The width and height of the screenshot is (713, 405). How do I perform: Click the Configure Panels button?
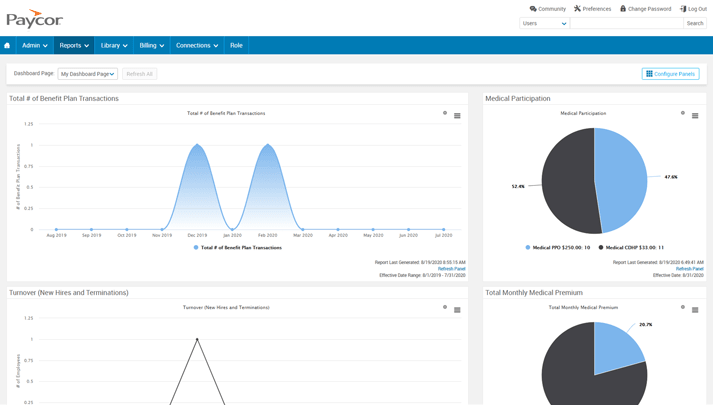670,74
